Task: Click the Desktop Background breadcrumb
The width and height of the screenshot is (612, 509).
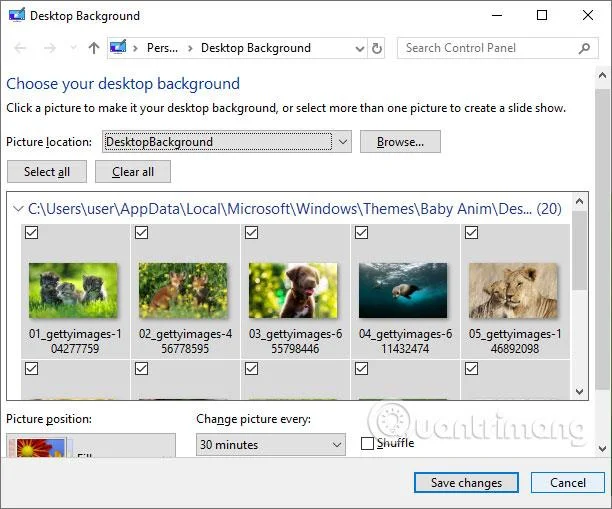Action: [x=256, y=48]
